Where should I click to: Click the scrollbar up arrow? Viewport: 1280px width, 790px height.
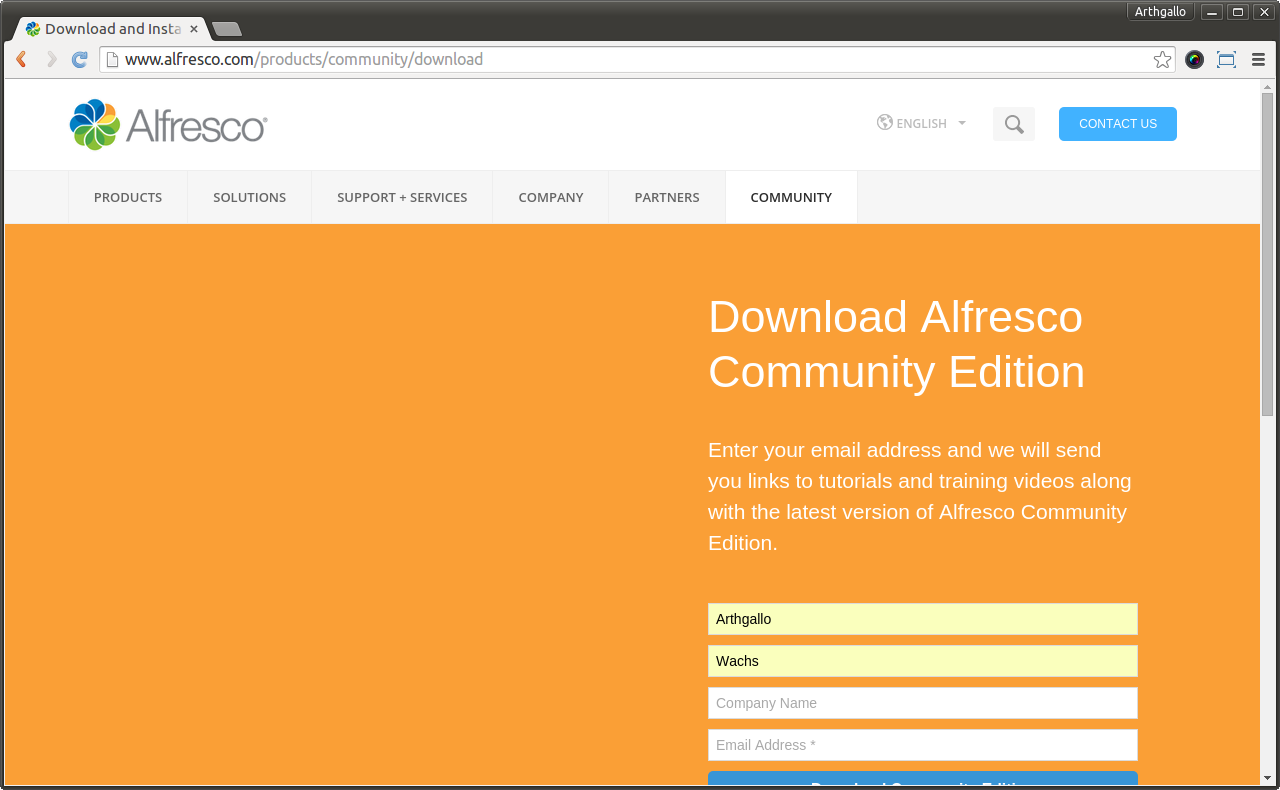1267,86
